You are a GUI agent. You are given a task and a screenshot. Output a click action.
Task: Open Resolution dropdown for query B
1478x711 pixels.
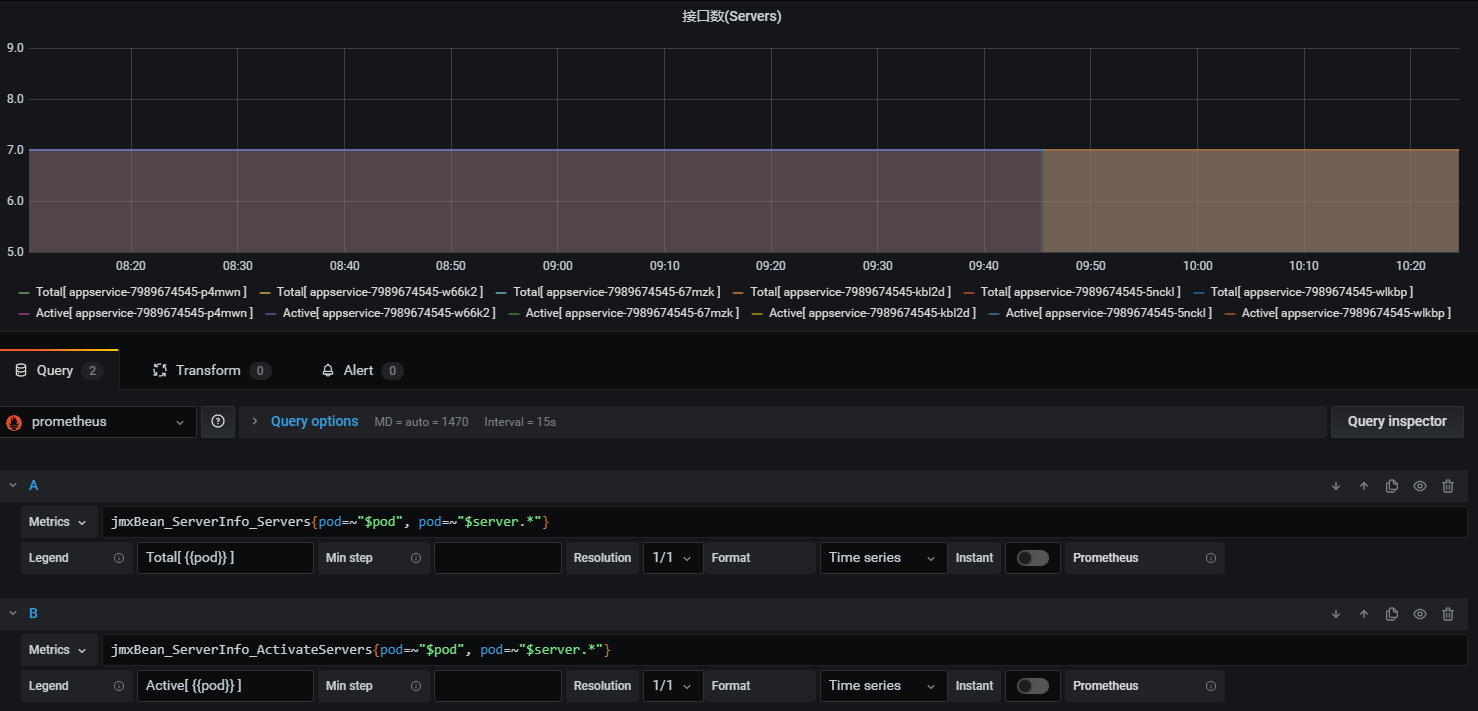(673, 686)
